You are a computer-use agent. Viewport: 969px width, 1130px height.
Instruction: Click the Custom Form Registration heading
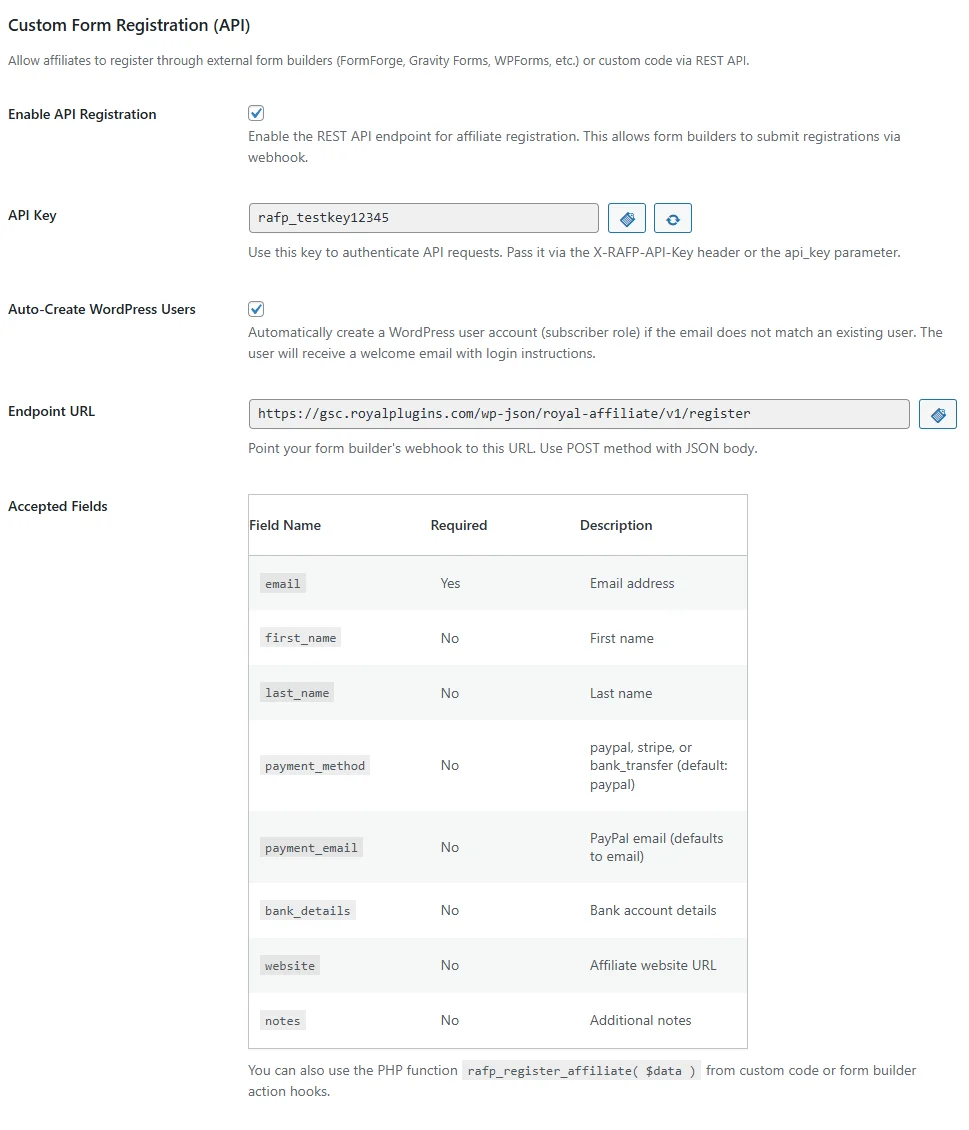pos(131,25)
